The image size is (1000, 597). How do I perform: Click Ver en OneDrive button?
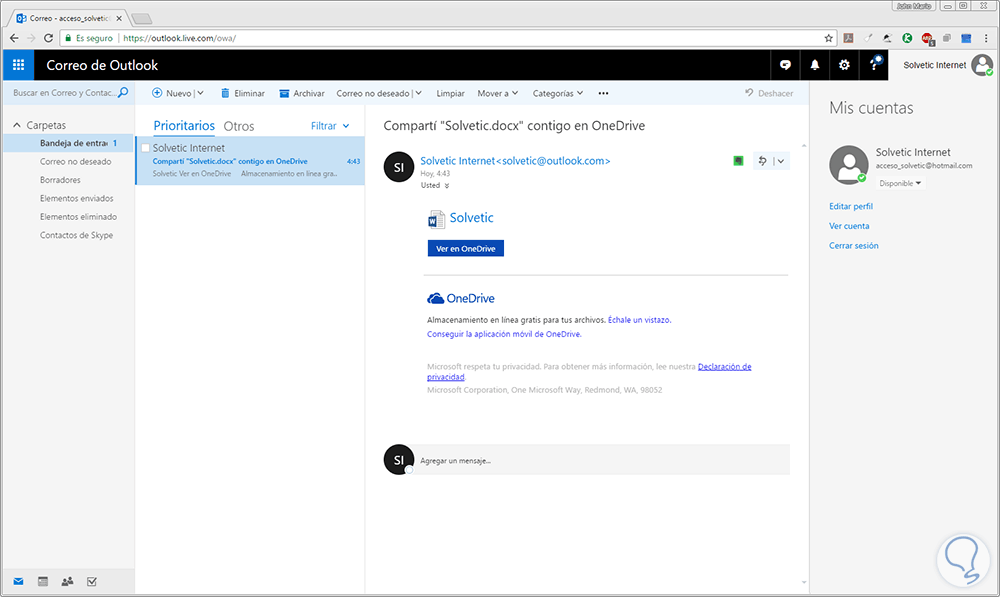coord(466,249)
